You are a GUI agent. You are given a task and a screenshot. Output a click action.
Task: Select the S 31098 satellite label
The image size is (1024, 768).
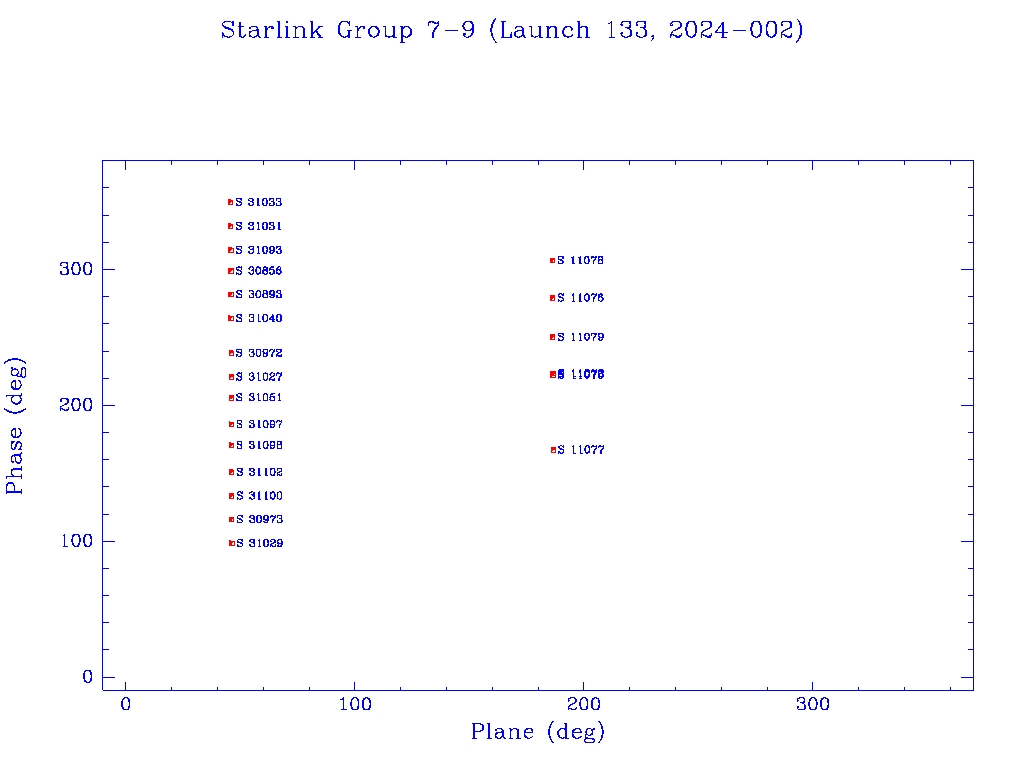point(259,445)
